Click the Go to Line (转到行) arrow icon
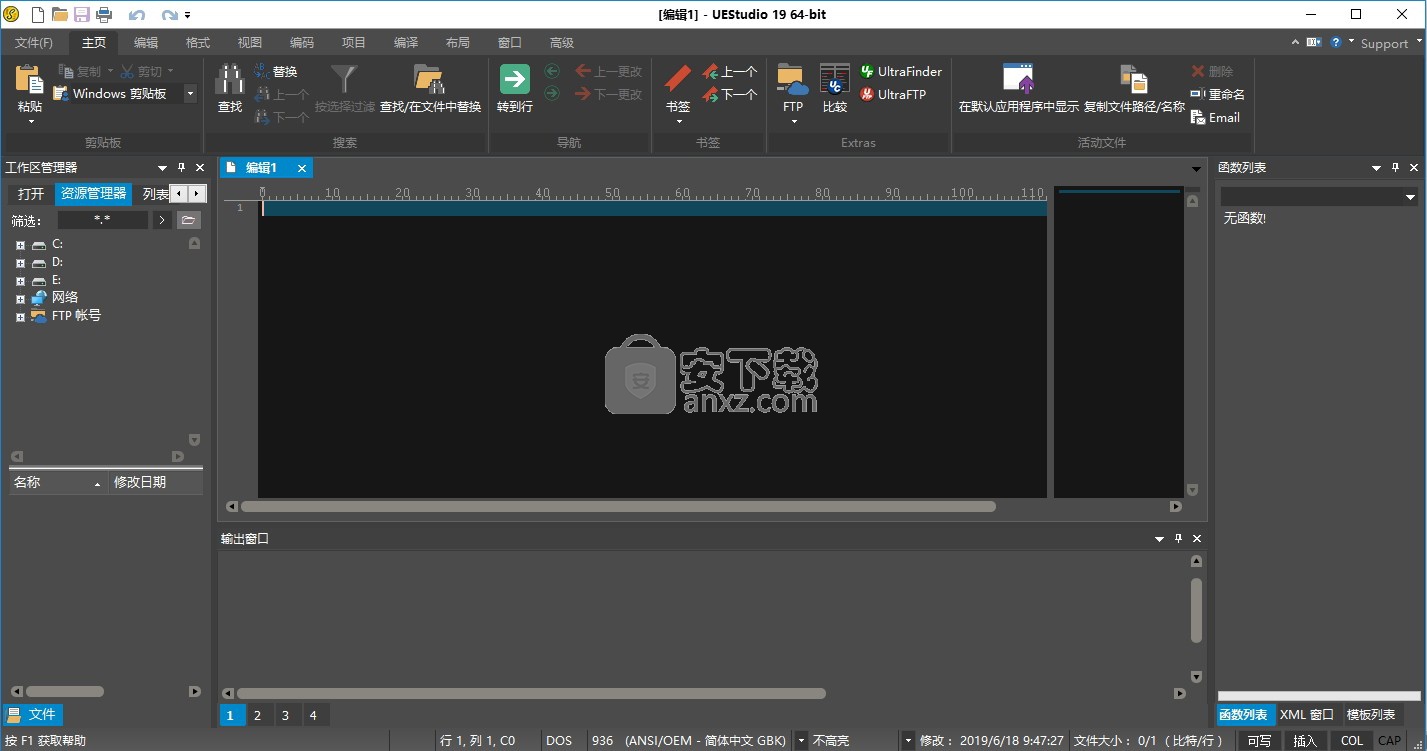Image resolution: width=1427 pixels, height=751 pixels. [514, 80]
